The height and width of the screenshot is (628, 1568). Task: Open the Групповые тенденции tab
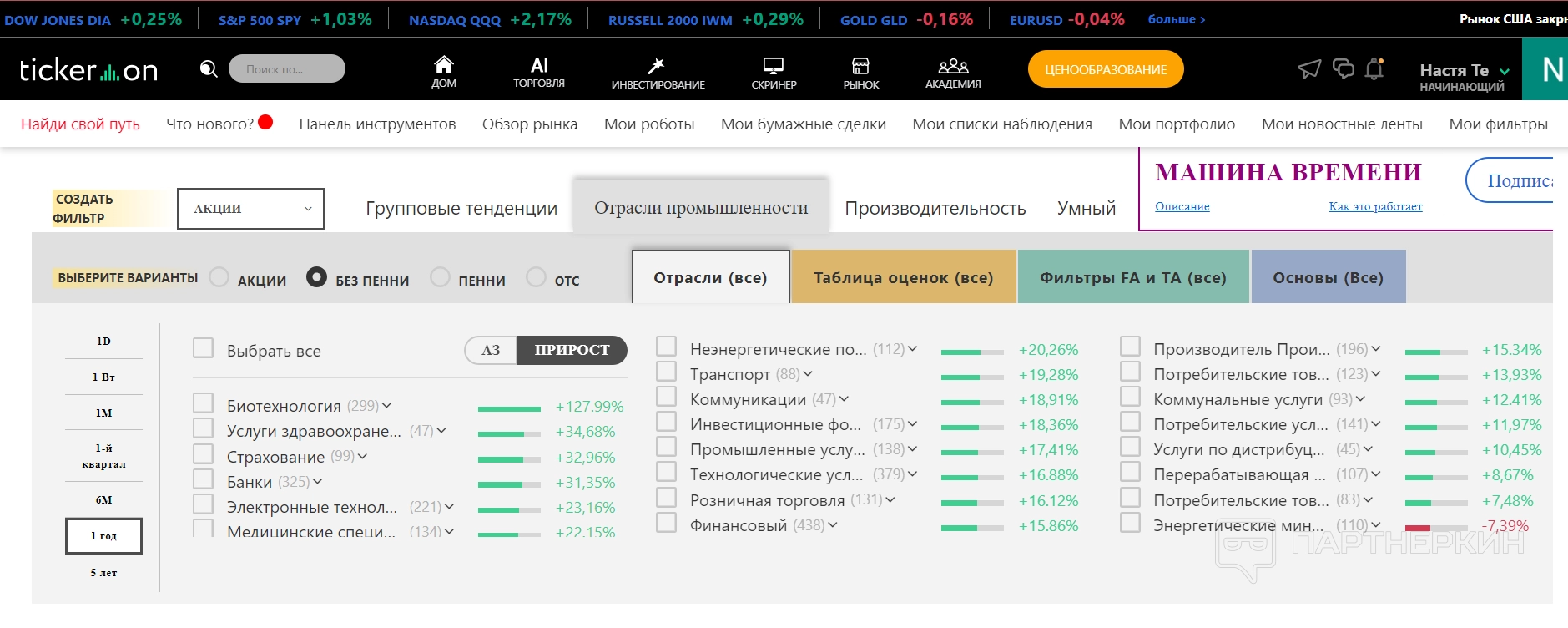pyautogui.click(x=461, y=208)
